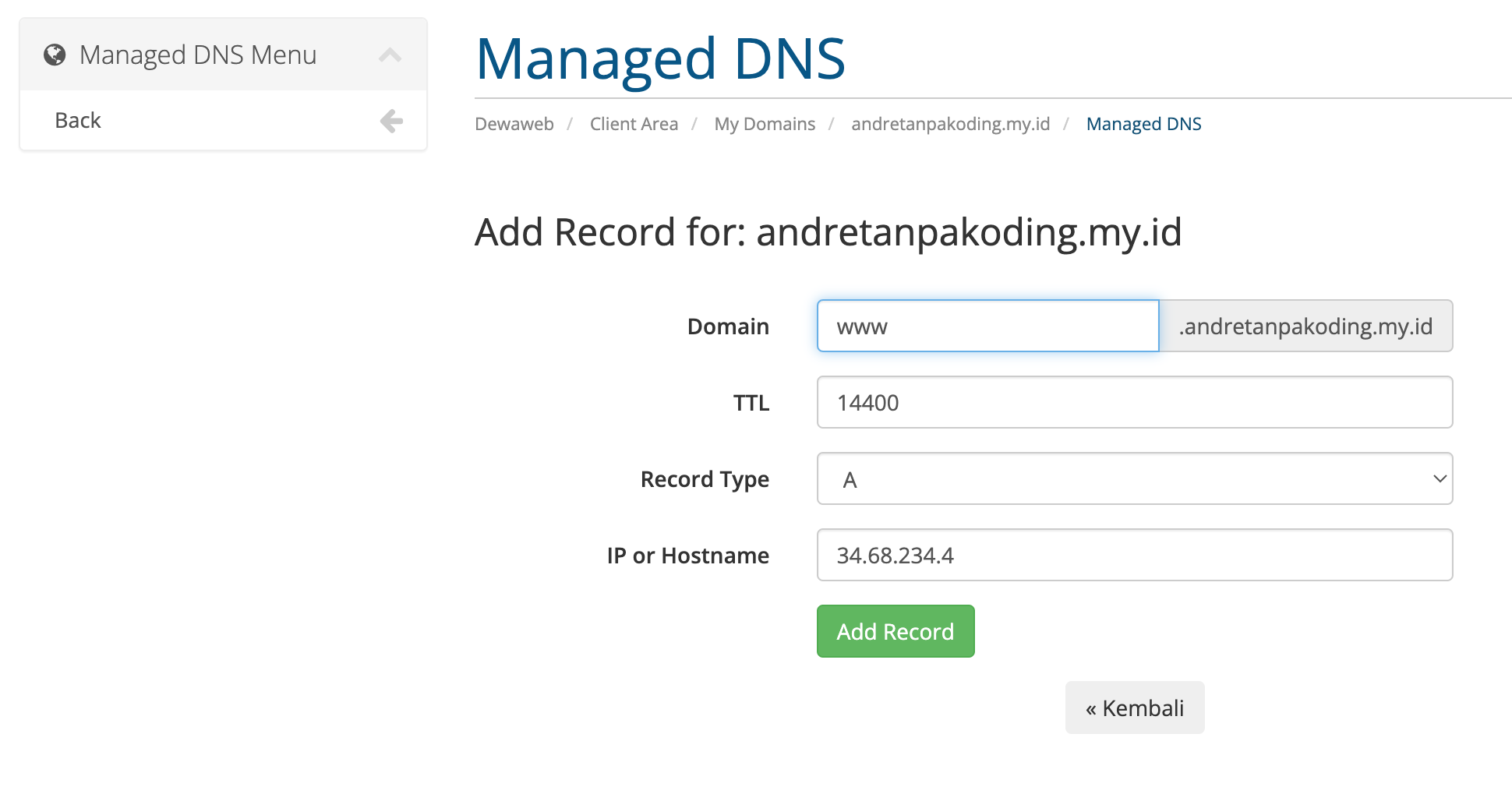Click the globe icon beside Managed DNS Menu
The image size is (1512, 787).
pyautogui.click(x=54, y=55)
